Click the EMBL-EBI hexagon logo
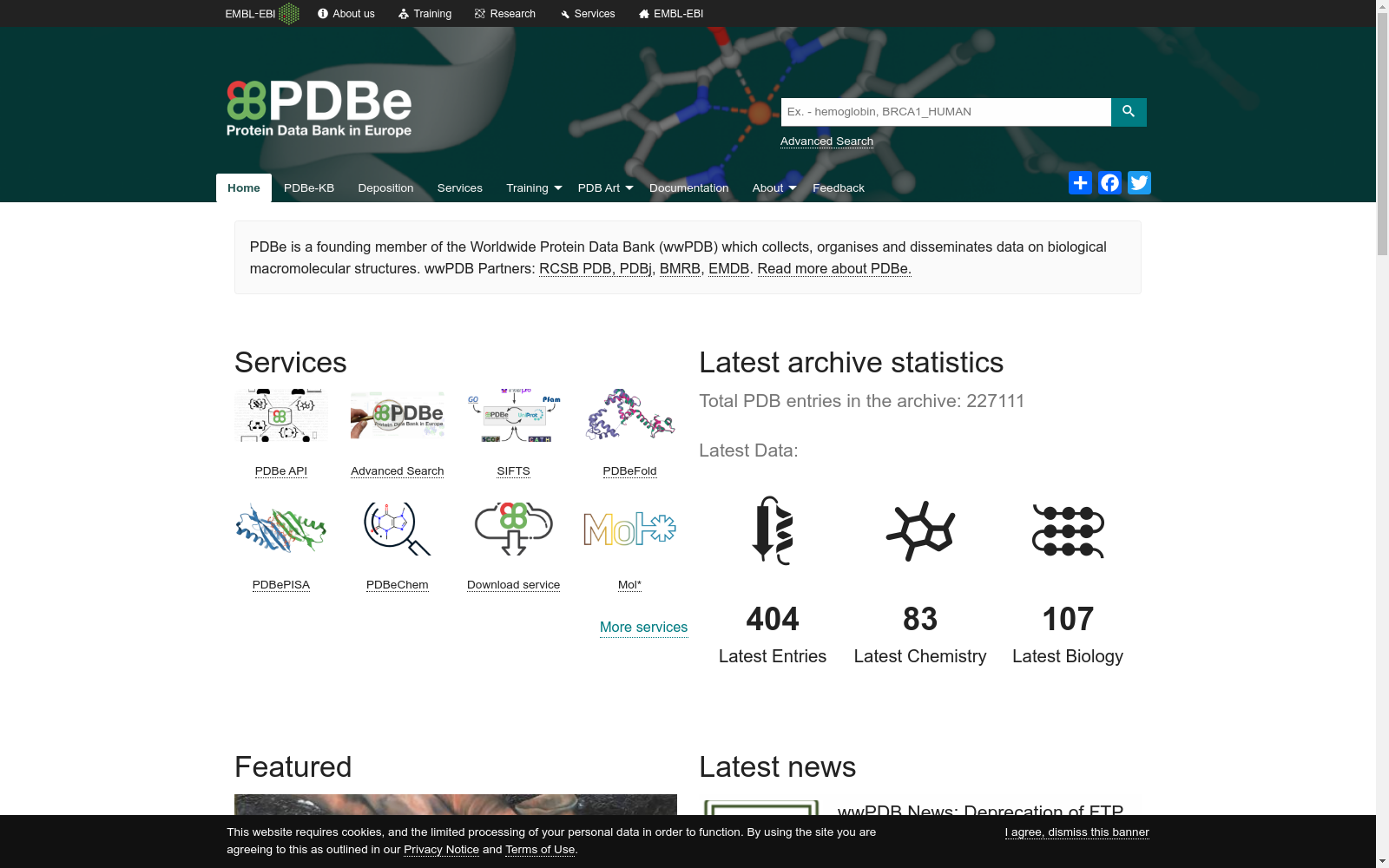This screenshot has width=1389, height=868. [x=289, y=14]
